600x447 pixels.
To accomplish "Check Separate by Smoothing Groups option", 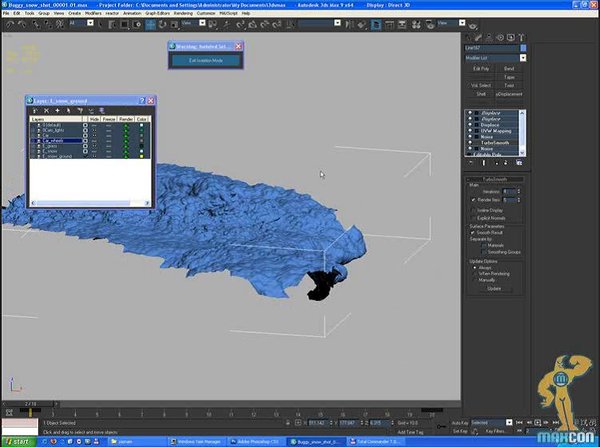I will 484,252.
